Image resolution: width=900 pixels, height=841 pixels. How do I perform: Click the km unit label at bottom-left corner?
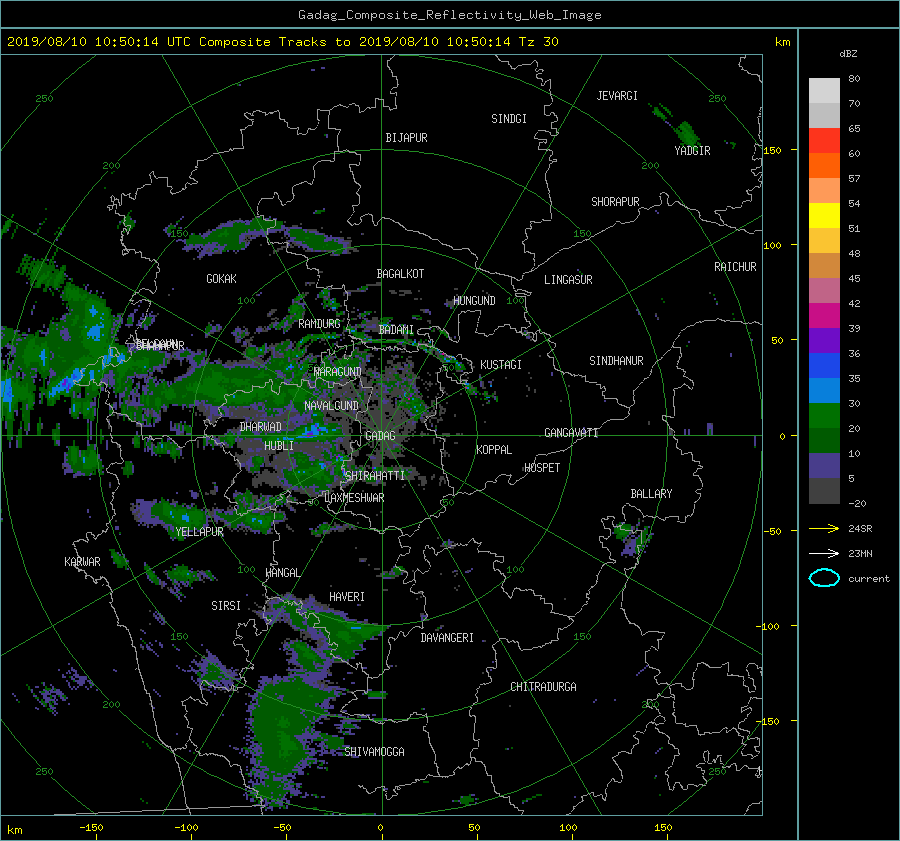pyautogui.click(x=14, y=830)
